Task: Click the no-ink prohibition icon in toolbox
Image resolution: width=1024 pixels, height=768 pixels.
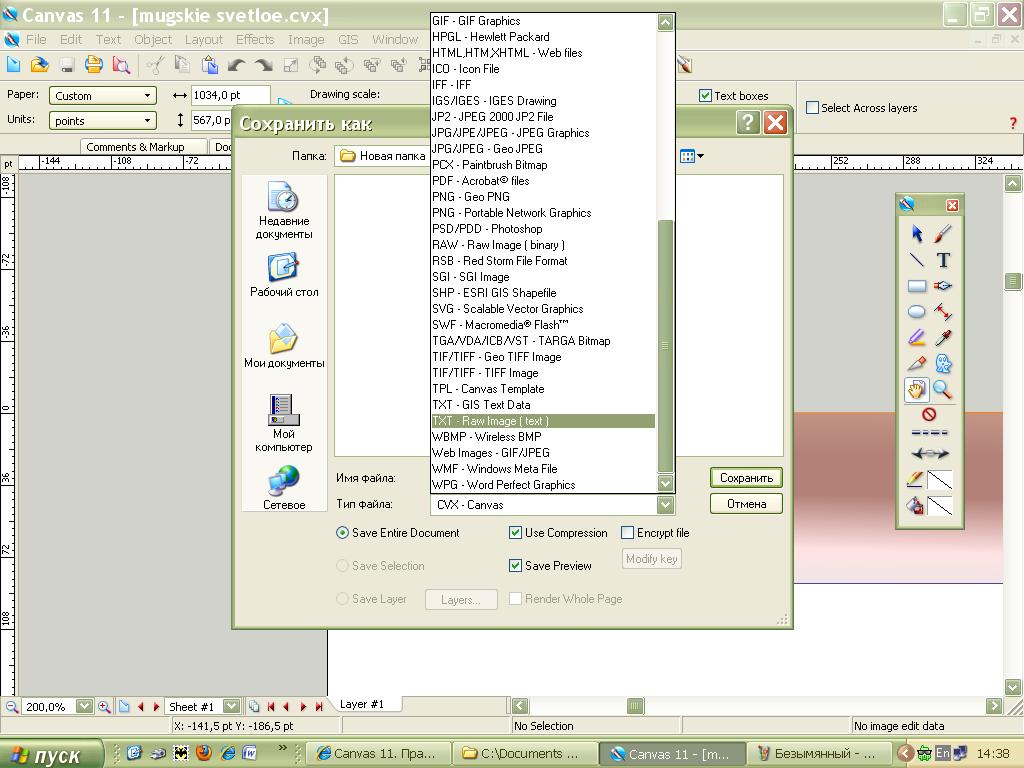Action: [929, 414]
